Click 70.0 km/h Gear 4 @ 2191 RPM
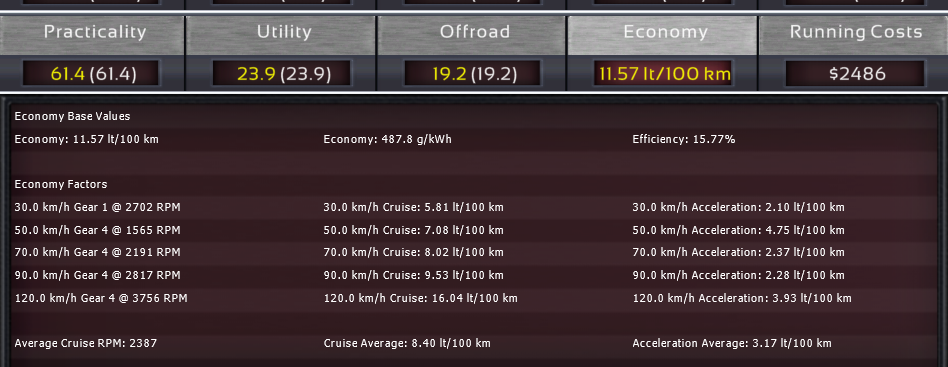This screenshot has width=948, height=367. tap(97, 252)
